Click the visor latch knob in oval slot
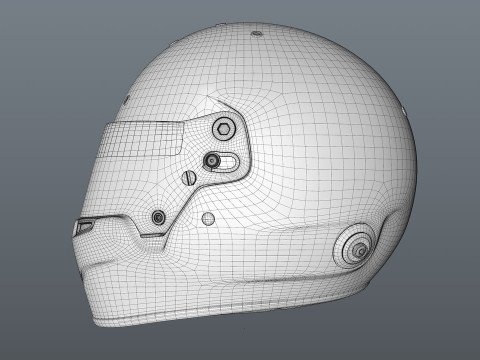This screenshot has height=360, width=480. pos(212,161)
